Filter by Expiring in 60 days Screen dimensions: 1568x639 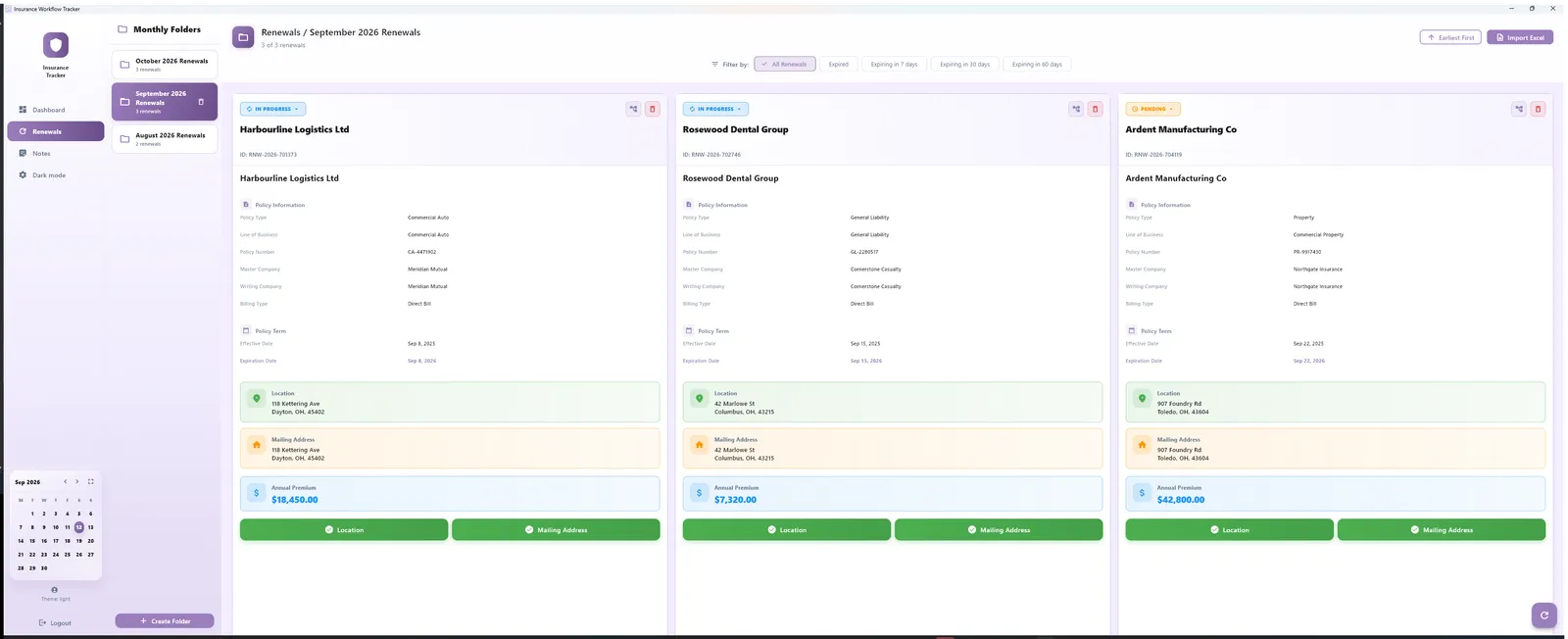pyautogui.click(x=1037, y=65)
